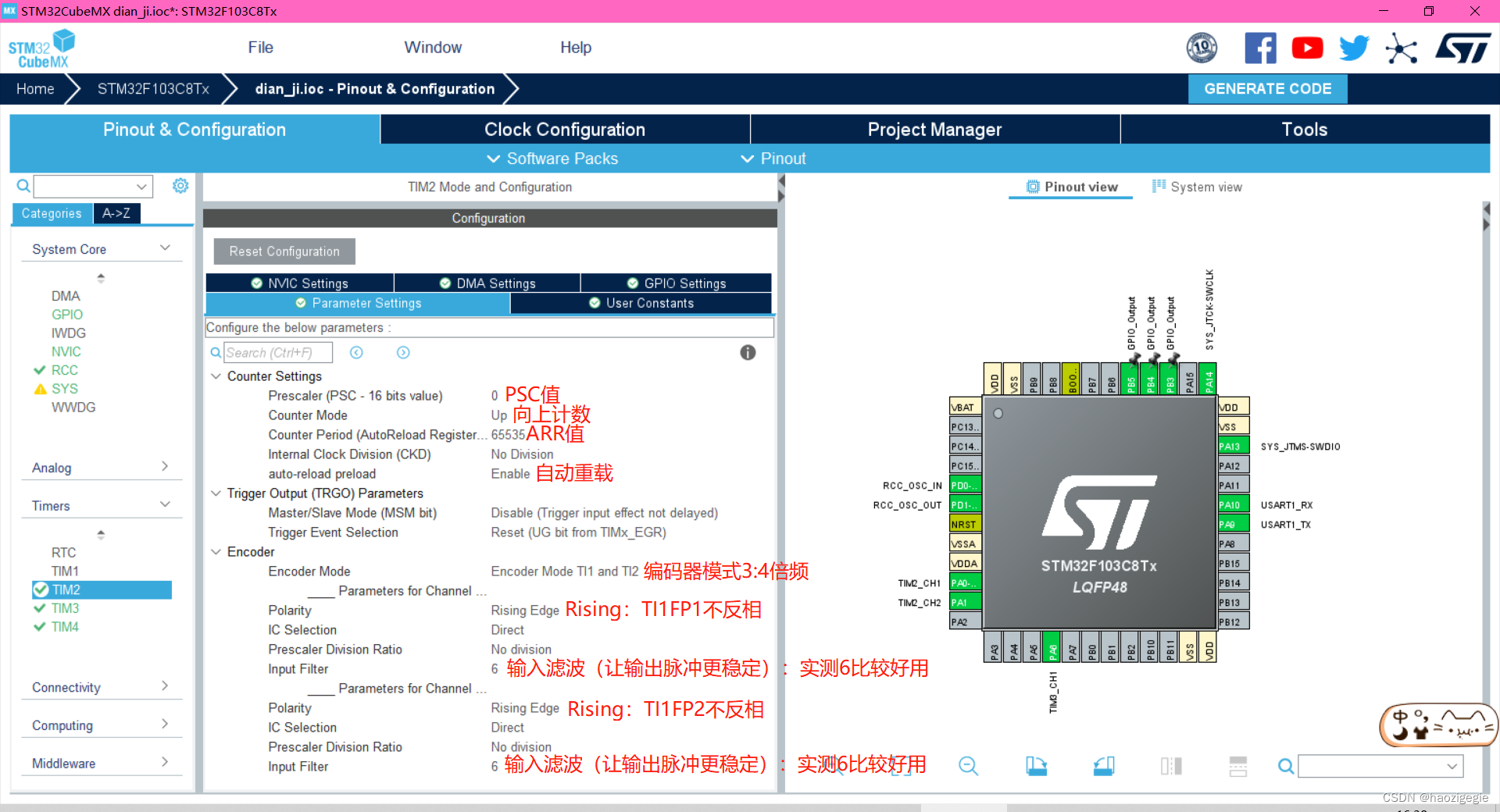Click the PA13 pin on the chip
Viewport: 1500px width, 812px height.
[1234, 447]
